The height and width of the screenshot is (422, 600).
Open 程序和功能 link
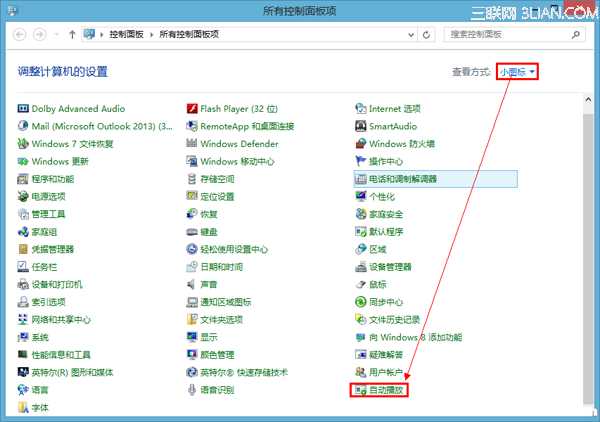(53, 179)
